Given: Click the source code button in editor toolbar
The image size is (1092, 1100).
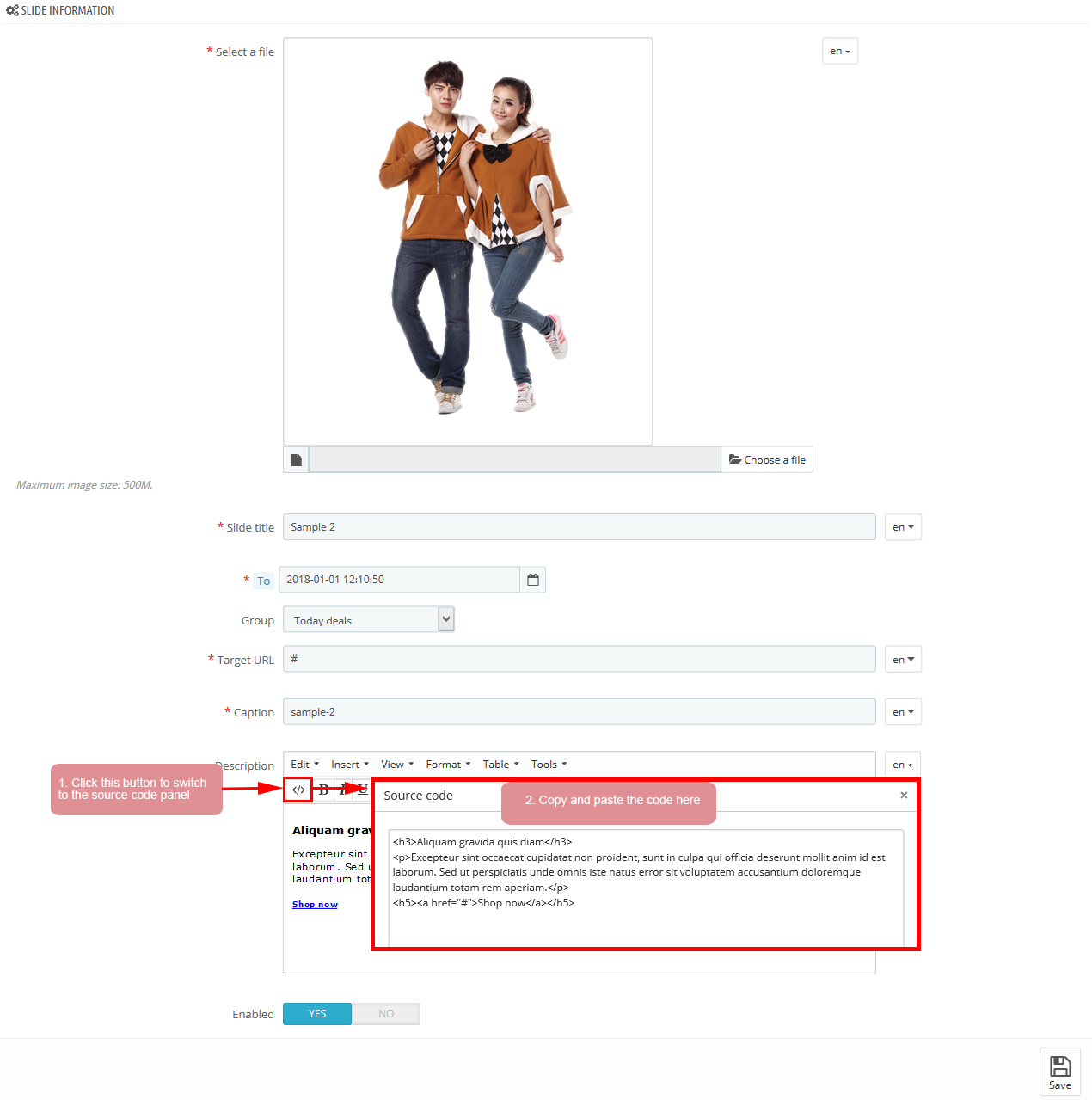Looking at the screenshot, I should [x=298, y=790].
